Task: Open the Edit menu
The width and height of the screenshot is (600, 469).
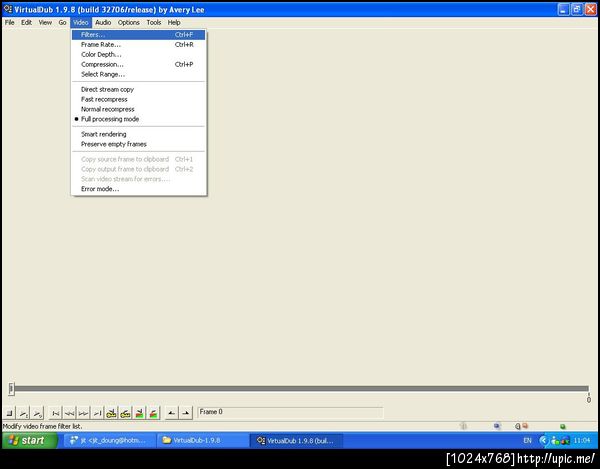Action: click(x=26, y=23)
